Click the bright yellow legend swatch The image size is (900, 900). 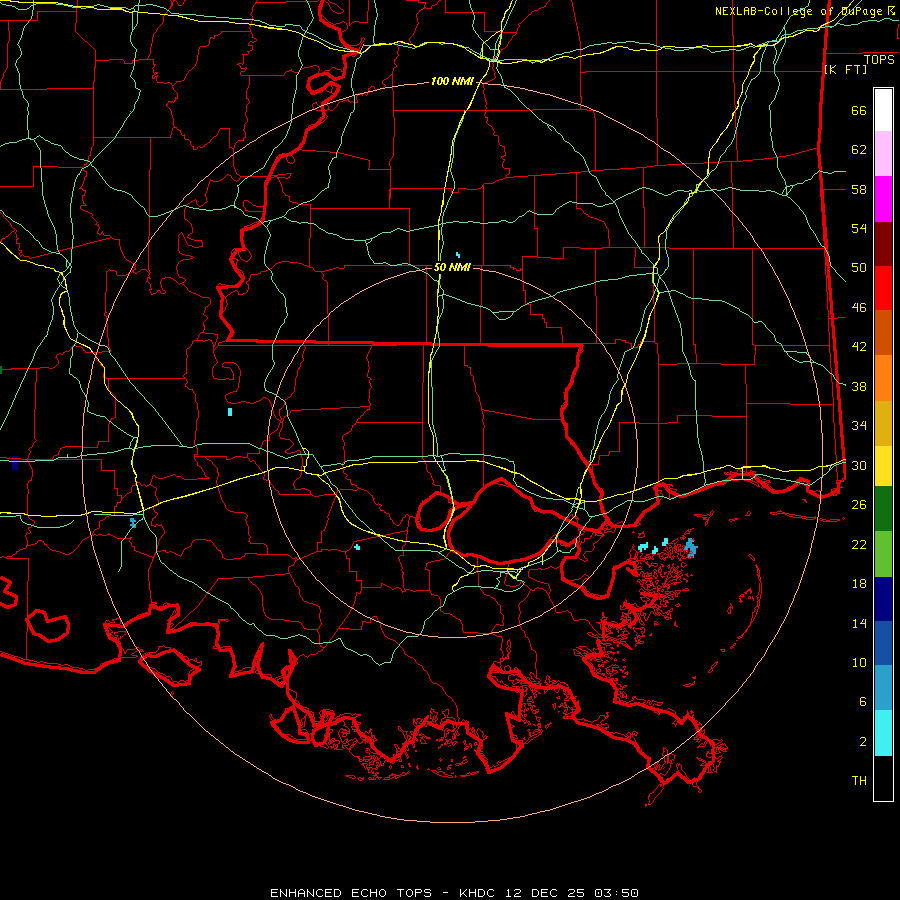tap(883, 466)
